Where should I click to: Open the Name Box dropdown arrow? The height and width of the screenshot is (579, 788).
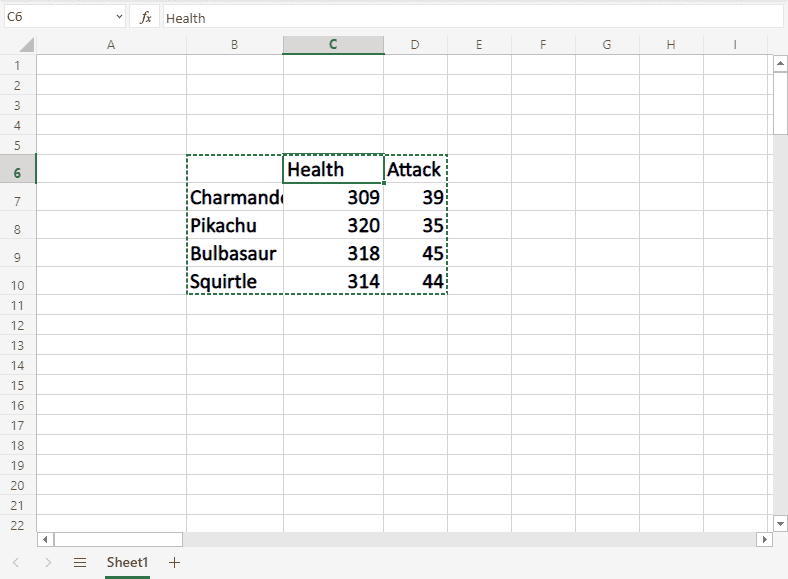119,18
